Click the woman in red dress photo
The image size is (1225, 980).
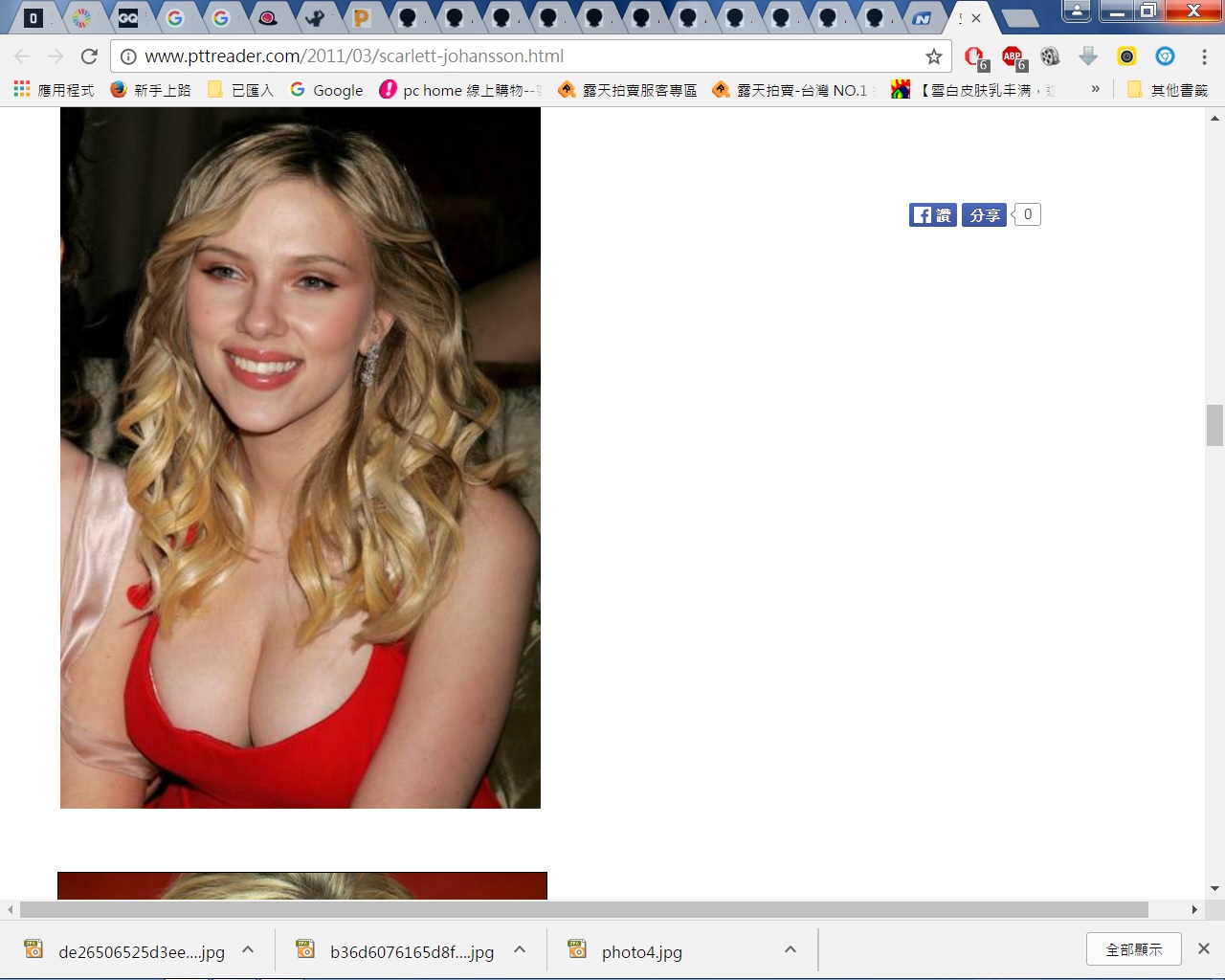coord(301,457)
